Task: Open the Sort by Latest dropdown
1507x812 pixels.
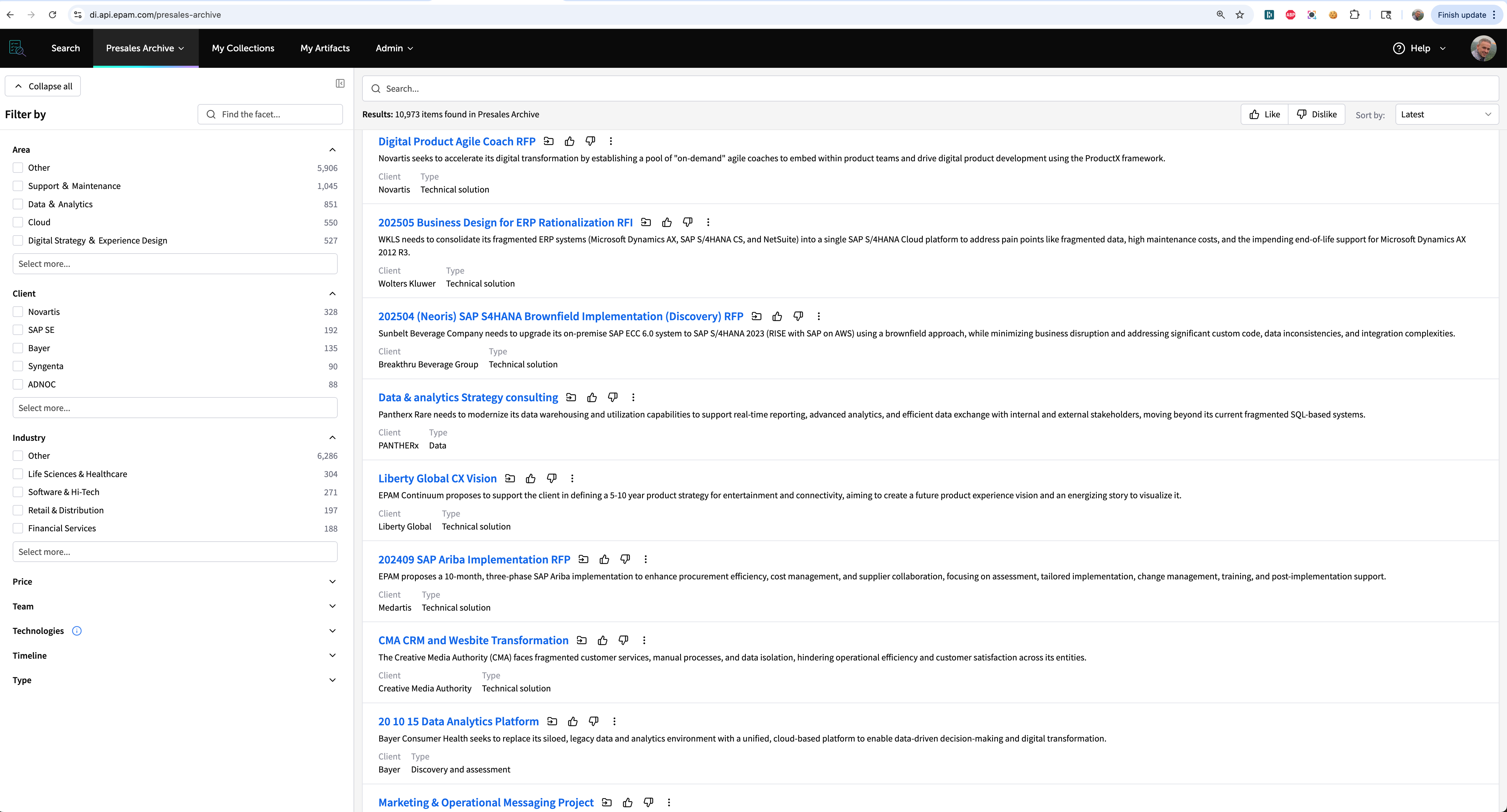Action: click(1446, 114)
